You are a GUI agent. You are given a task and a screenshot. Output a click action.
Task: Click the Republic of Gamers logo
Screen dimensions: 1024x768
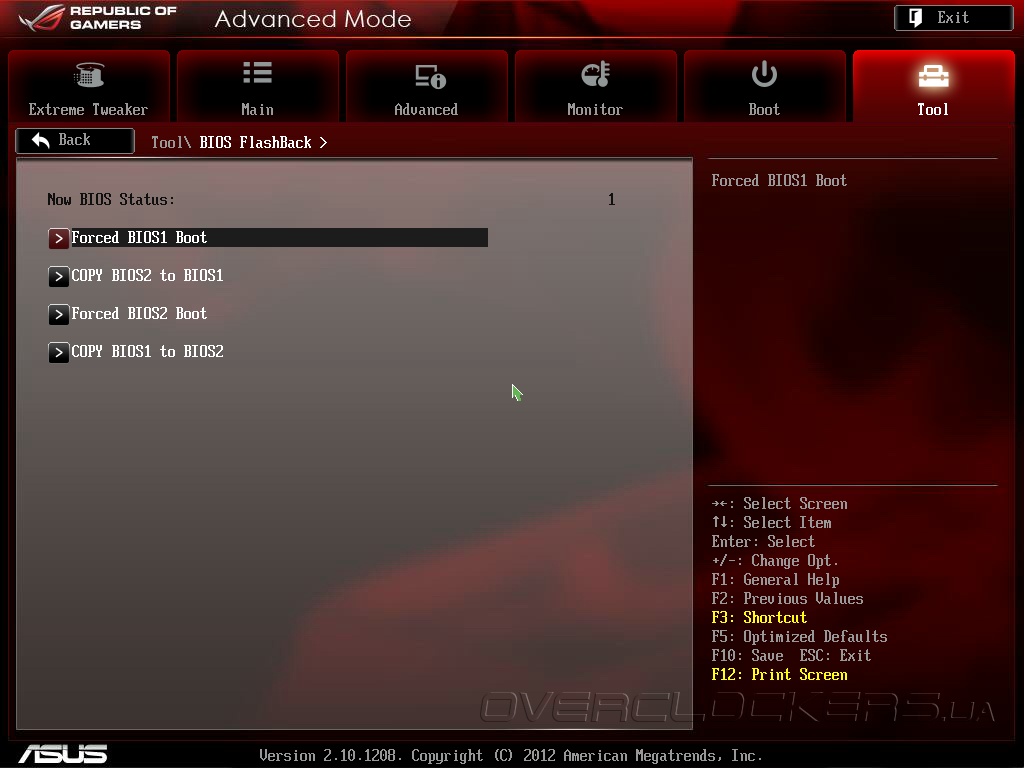tap(98, 18)
